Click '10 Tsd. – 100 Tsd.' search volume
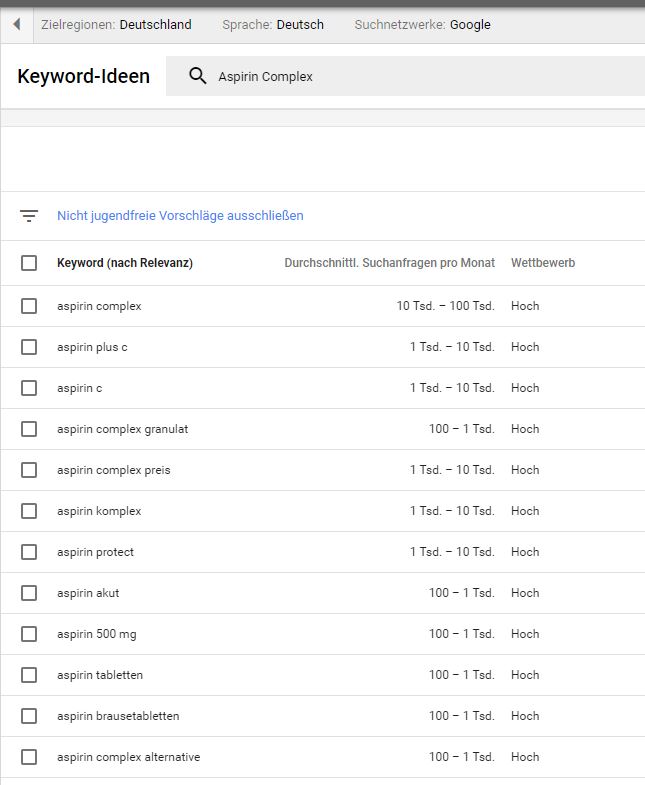Screen dimensions: 645x785 (x=446, y=306)
